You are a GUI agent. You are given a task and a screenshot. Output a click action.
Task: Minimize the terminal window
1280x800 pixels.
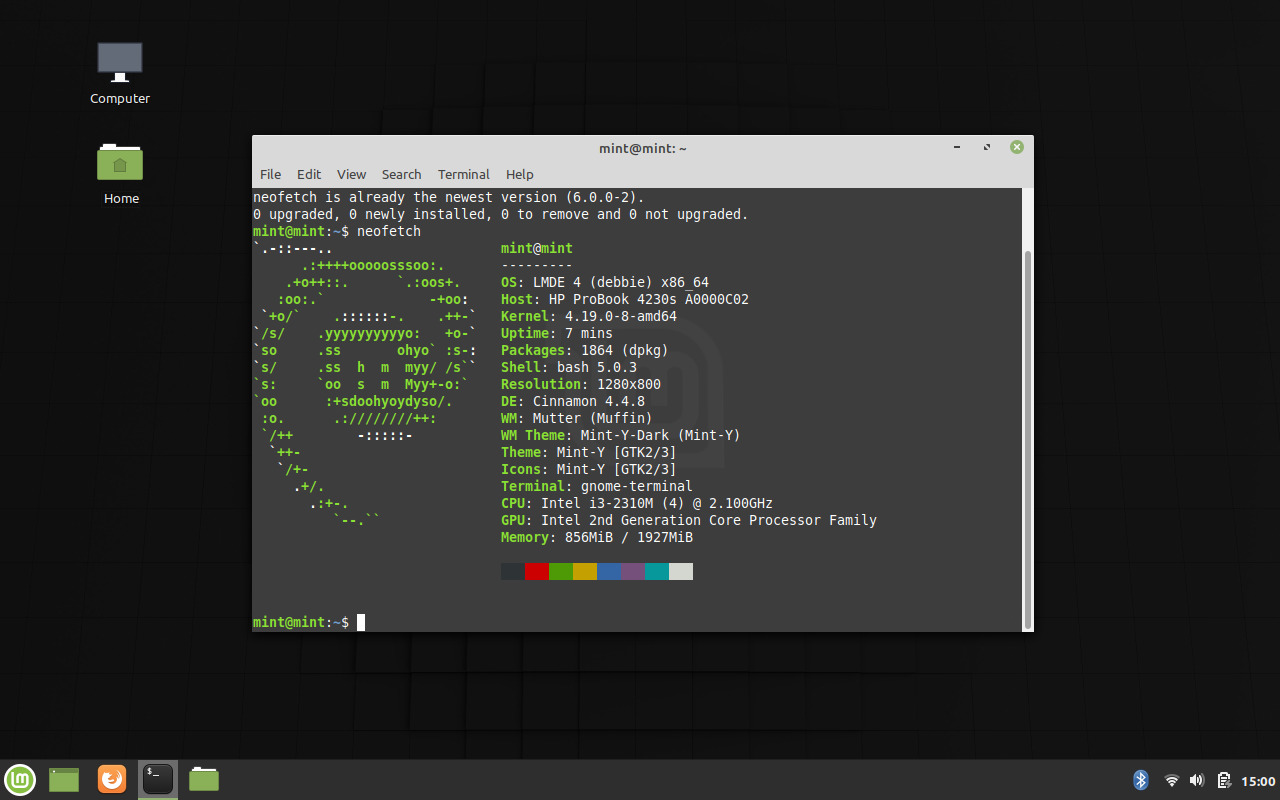pyautogui.click(x=958, y=147)
